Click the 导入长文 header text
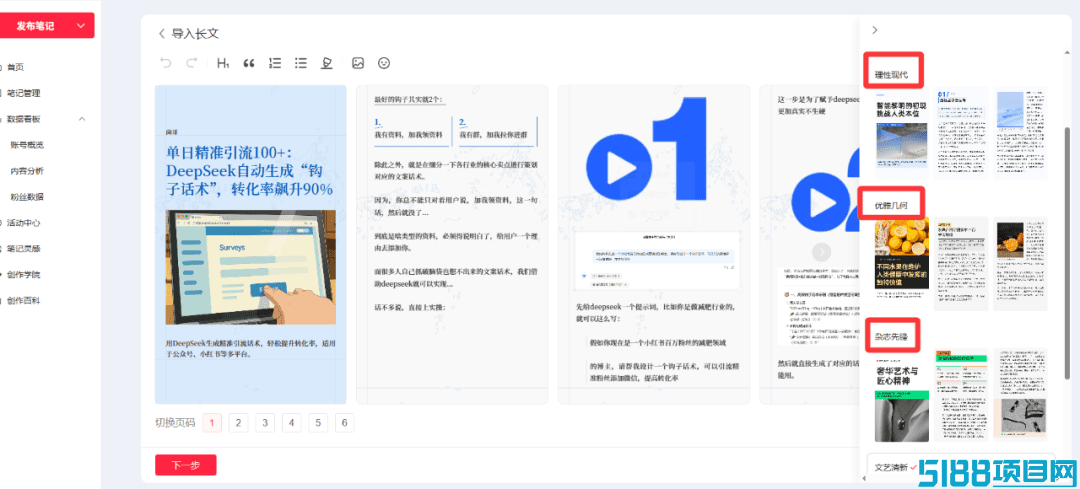 [195, 33]
